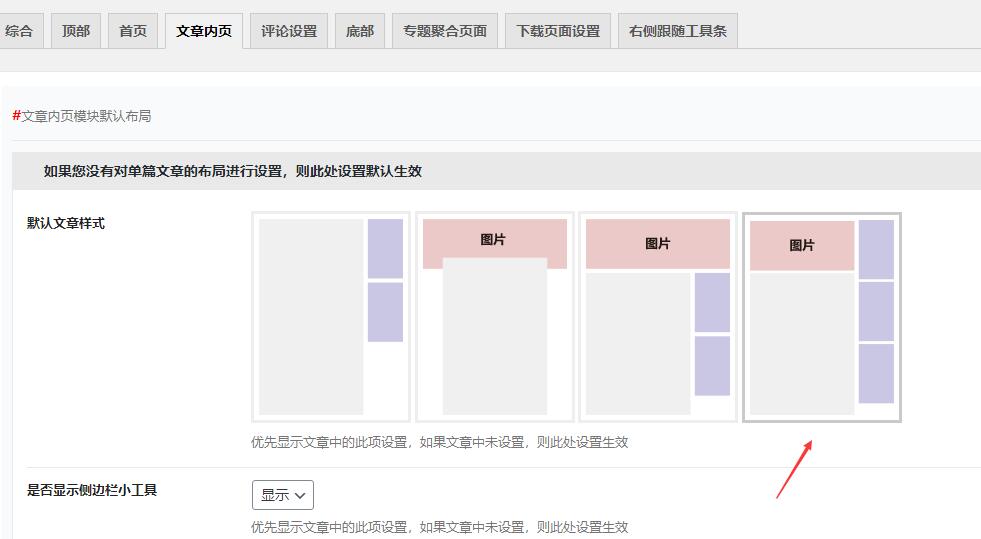Click the 文章内页模块默认布局 section heading
981x539 pixels.
[85, 116]
